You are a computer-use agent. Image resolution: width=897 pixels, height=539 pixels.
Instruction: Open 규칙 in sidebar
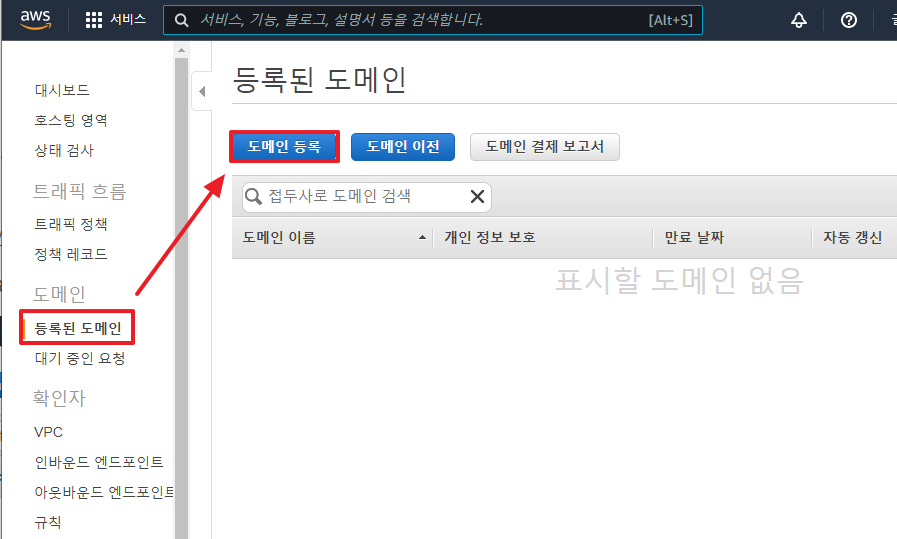point(48,522)
